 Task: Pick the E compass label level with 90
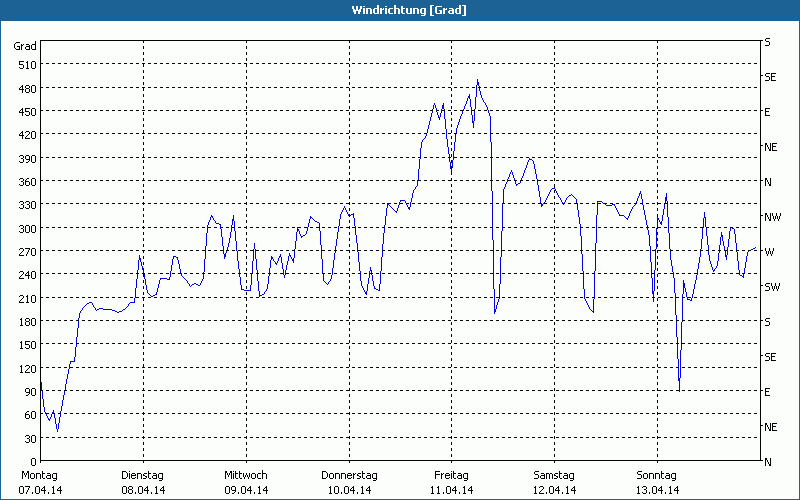pyautogui.click(x=767, y=392)
